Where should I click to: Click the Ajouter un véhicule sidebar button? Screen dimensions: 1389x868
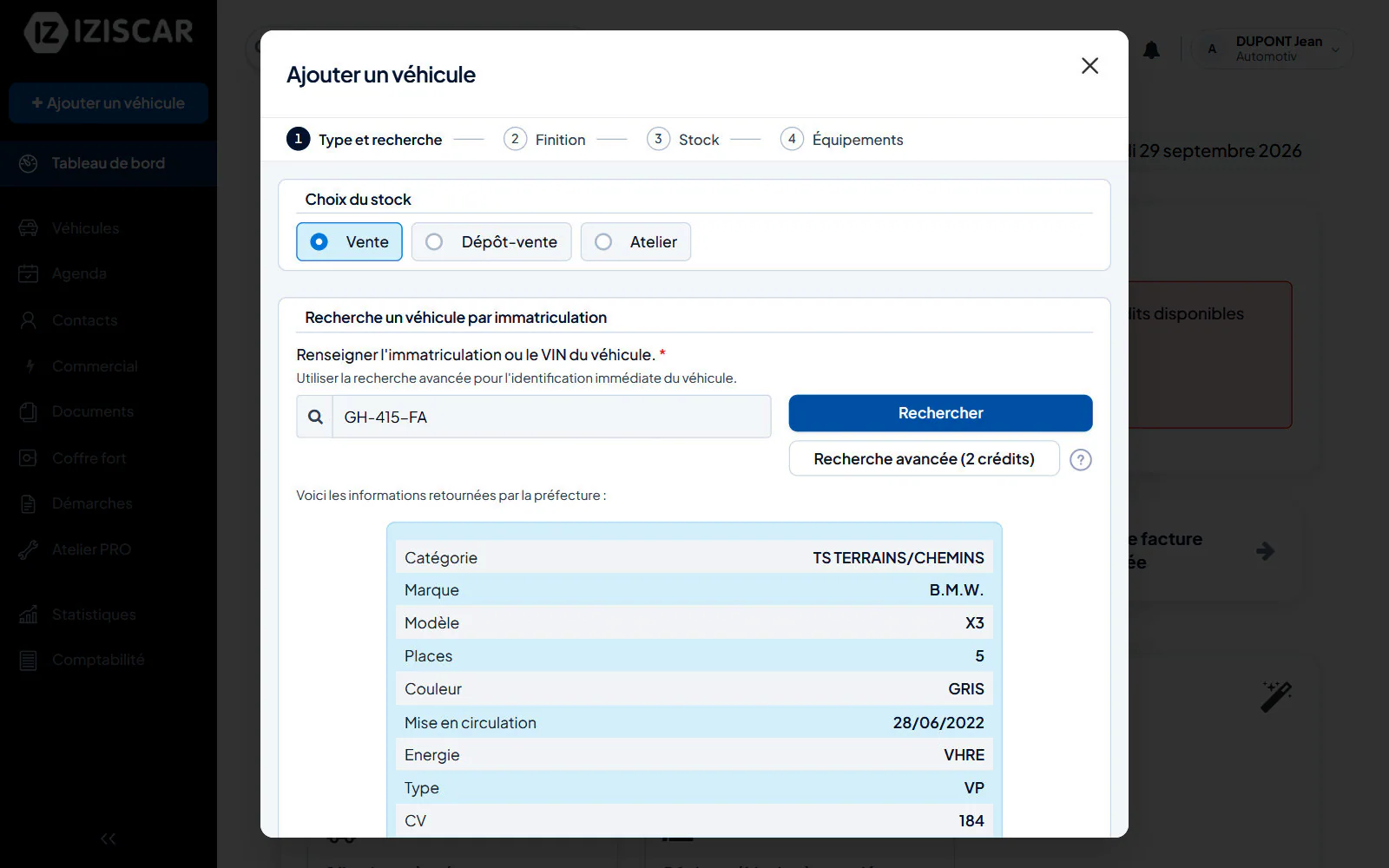click(109, 103)
